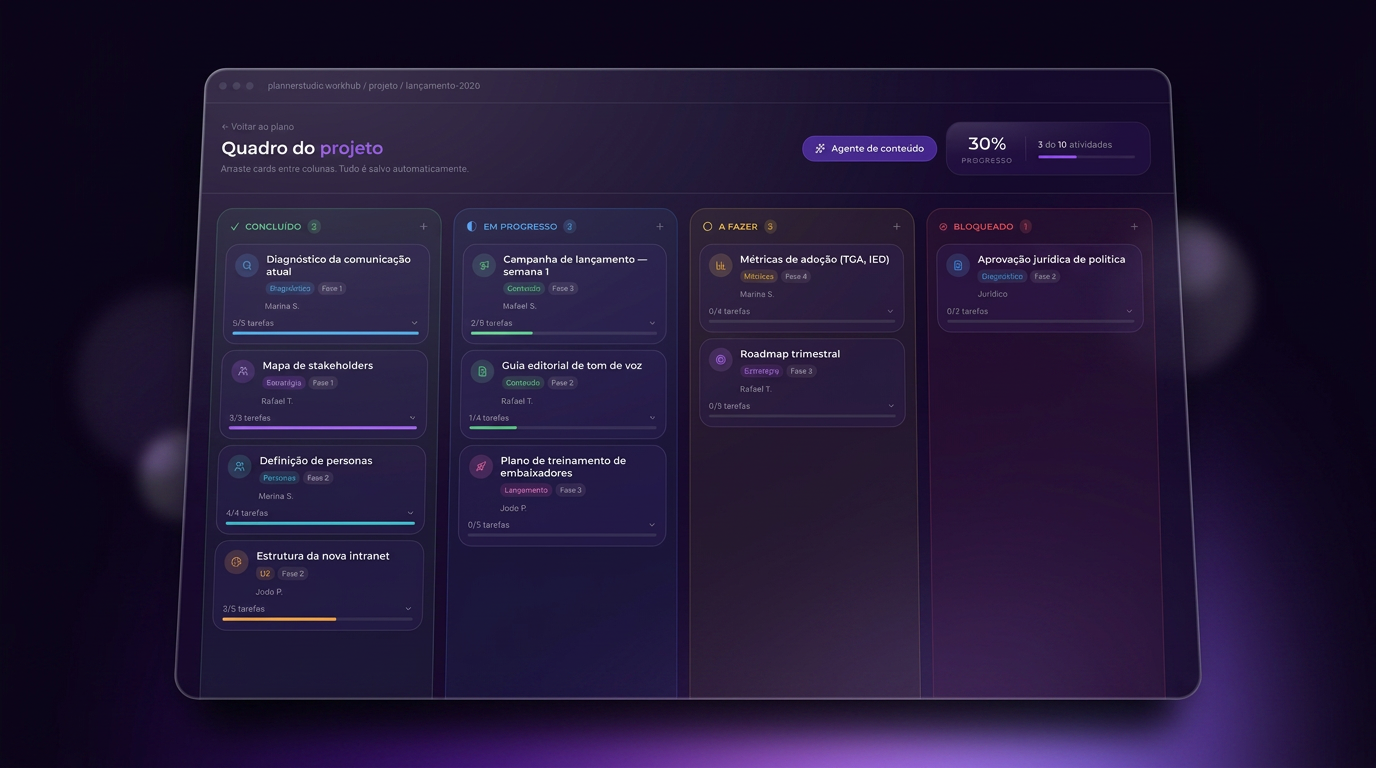Click the document icon on Guia editorial card
This screenshot has height=768, width=1376.
tap(482, 371)
